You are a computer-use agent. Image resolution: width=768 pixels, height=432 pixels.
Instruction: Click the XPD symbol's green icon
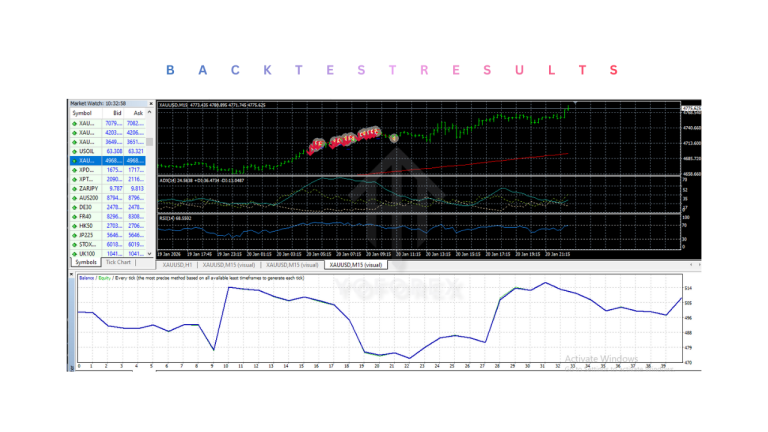click(x=73, y=169)
